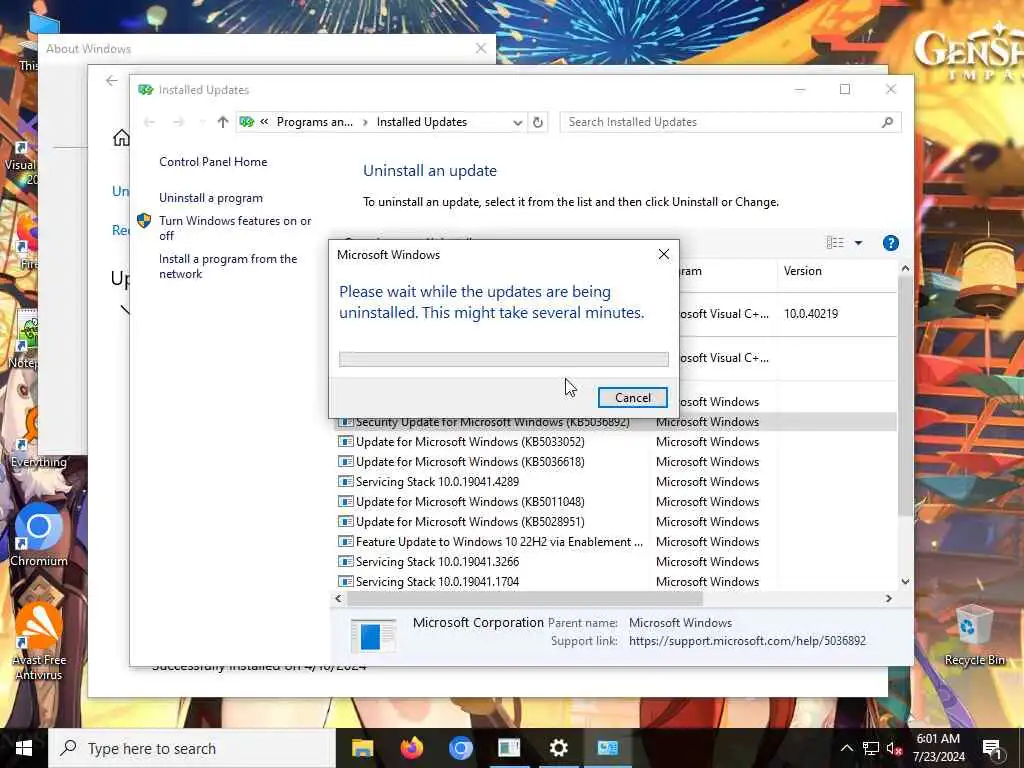Click version 10.0.40219 cell
The image size is (1024, 768).
[810, 313]
